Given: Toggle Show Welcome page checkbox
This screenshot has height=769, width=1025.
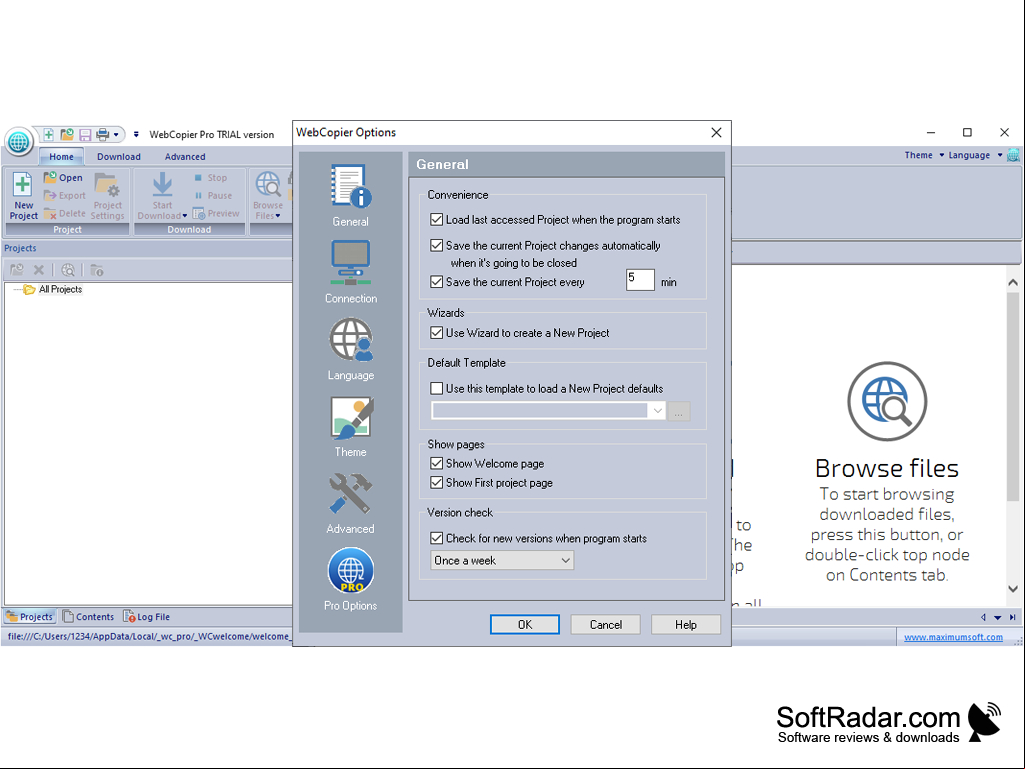Looking at the screenshot, I should coord(437,464).
